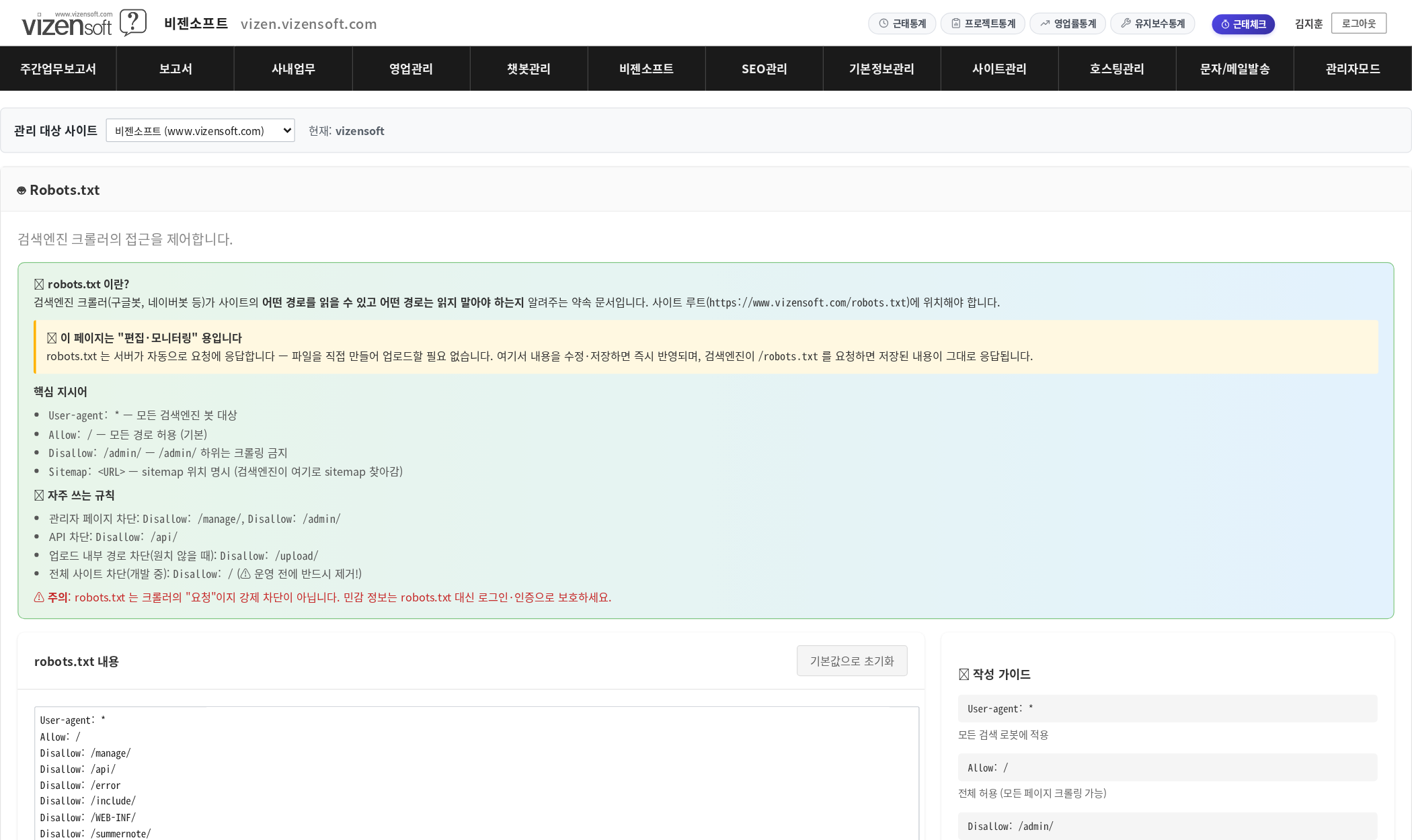Screen dimensions: 1412x840
Task: Open the SEO관리 menu
Action: pos(764,69)
